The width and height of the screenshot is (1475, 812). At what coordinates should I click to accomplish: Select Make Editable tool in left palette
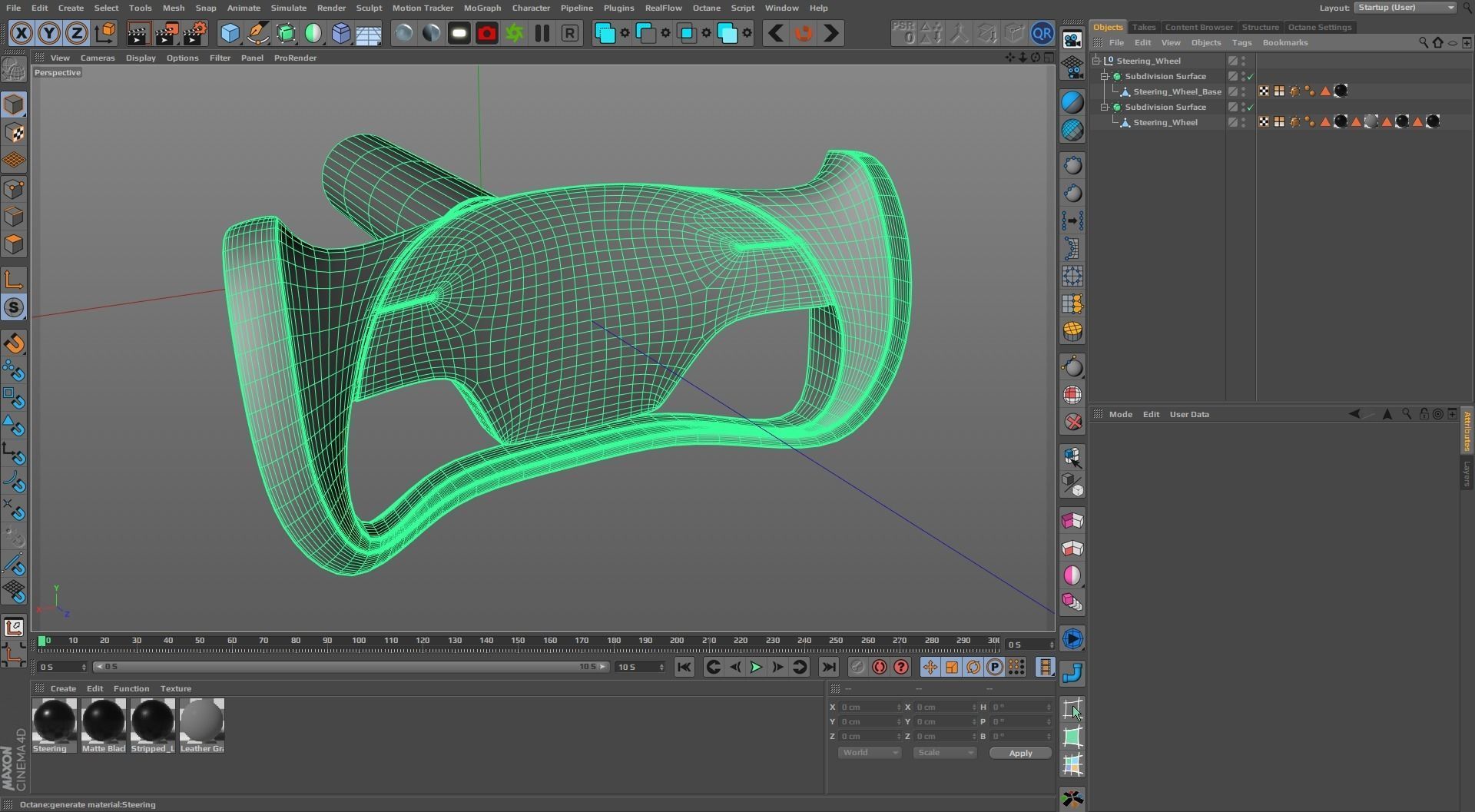click(14, 71)
